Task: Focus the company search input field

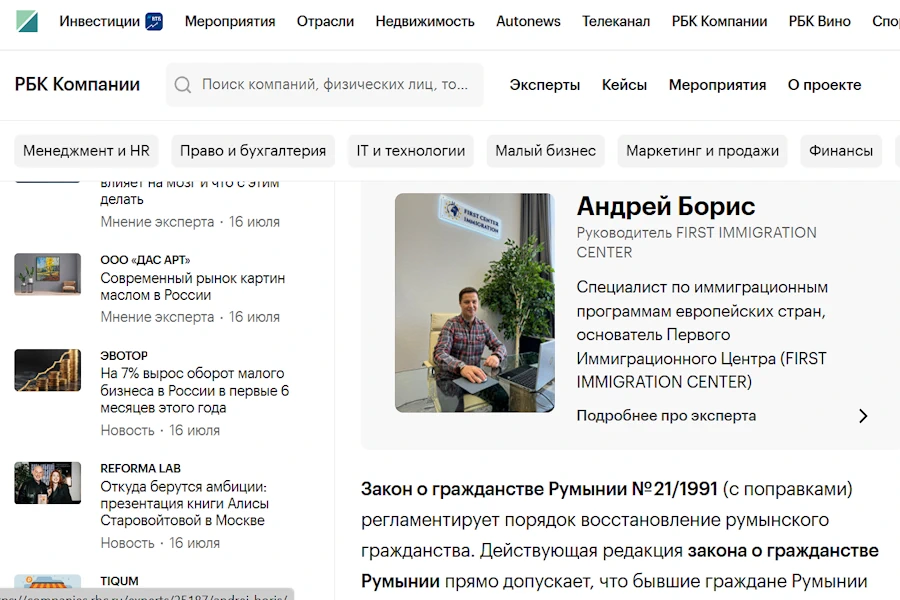Action: (325, 85)
